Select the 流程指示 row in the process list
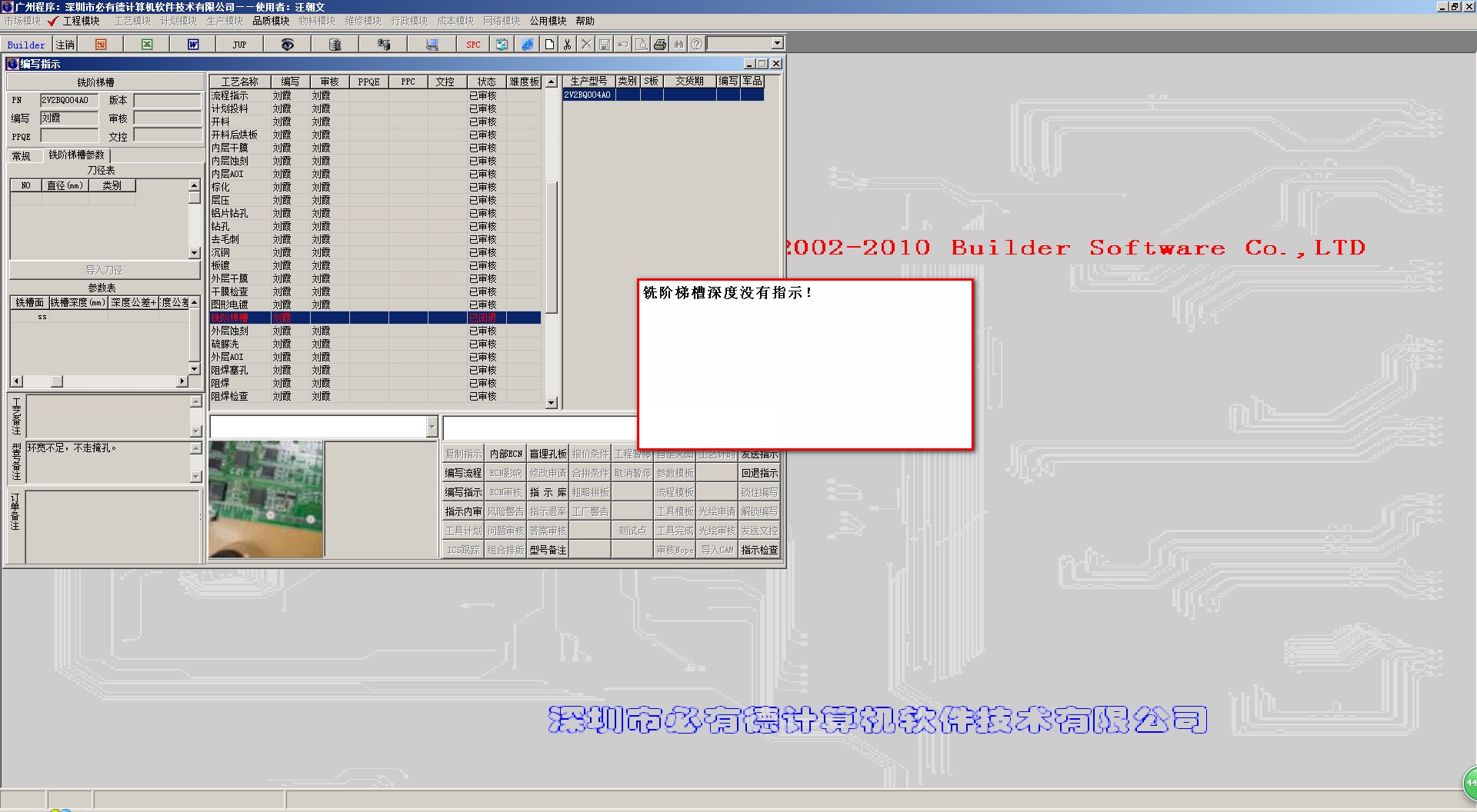This screenshot has width=1477, height=812. point(375,95)
